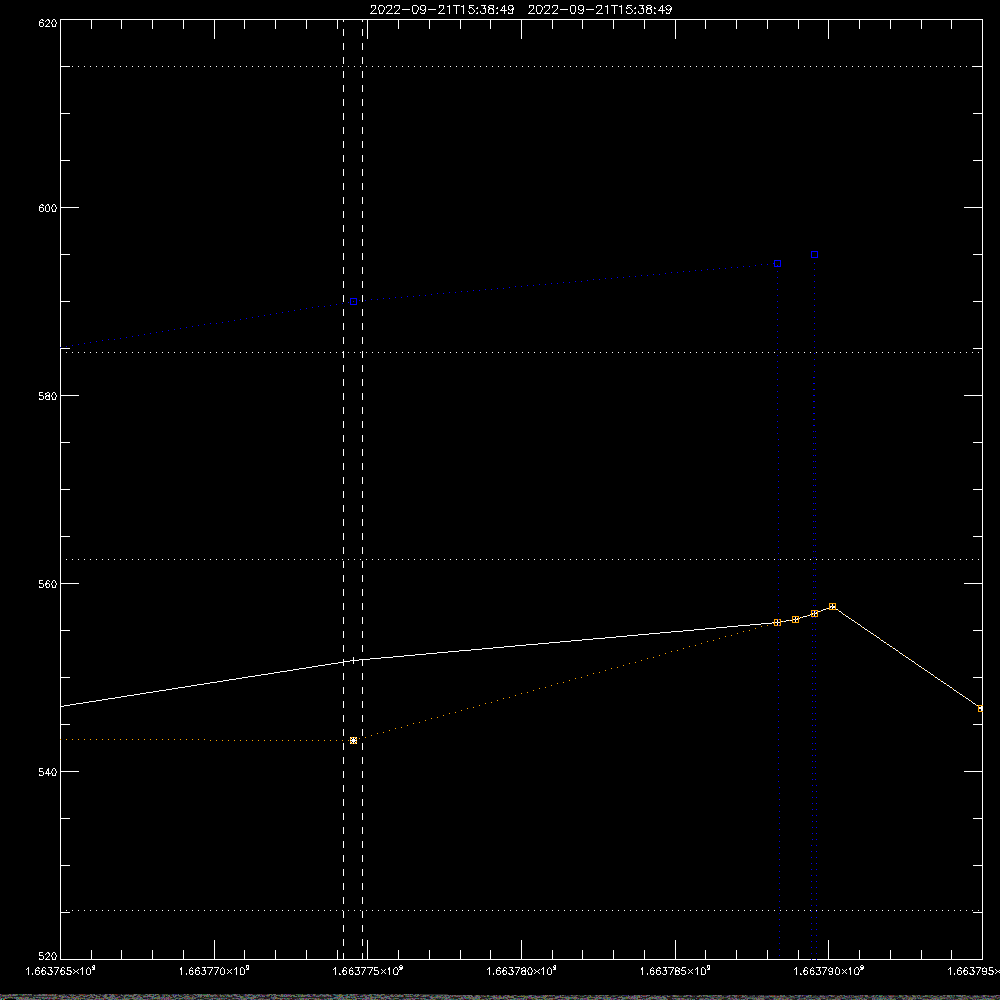Image resolution: width=1000 pixels, height=1000 pixels.
Task: Select the x-axis label 1.663790×10⁹
Action: (x=829, y=971)
